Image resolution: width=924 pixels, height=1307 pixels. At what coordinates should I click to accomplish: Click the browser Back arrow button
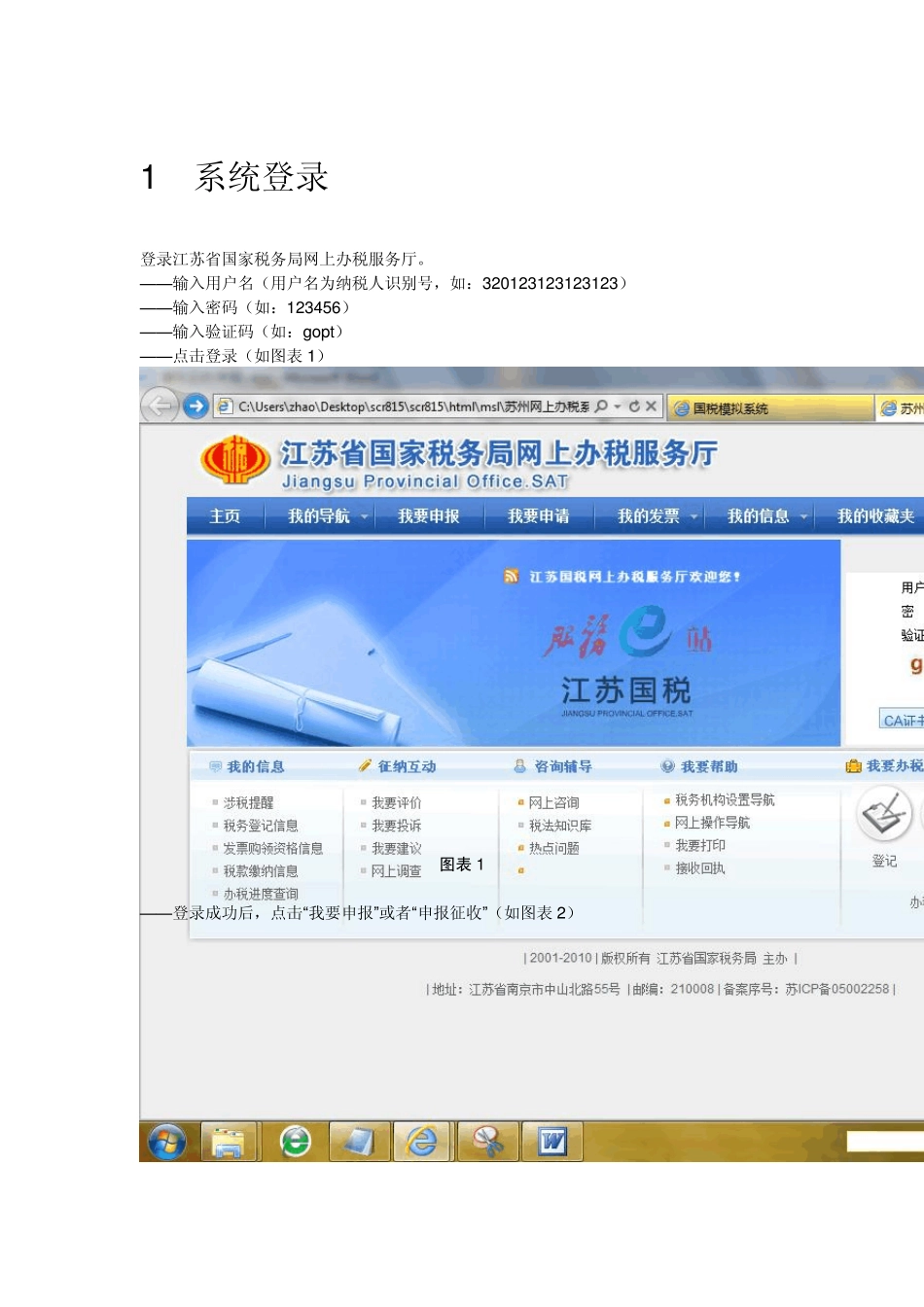pos(160,405)
